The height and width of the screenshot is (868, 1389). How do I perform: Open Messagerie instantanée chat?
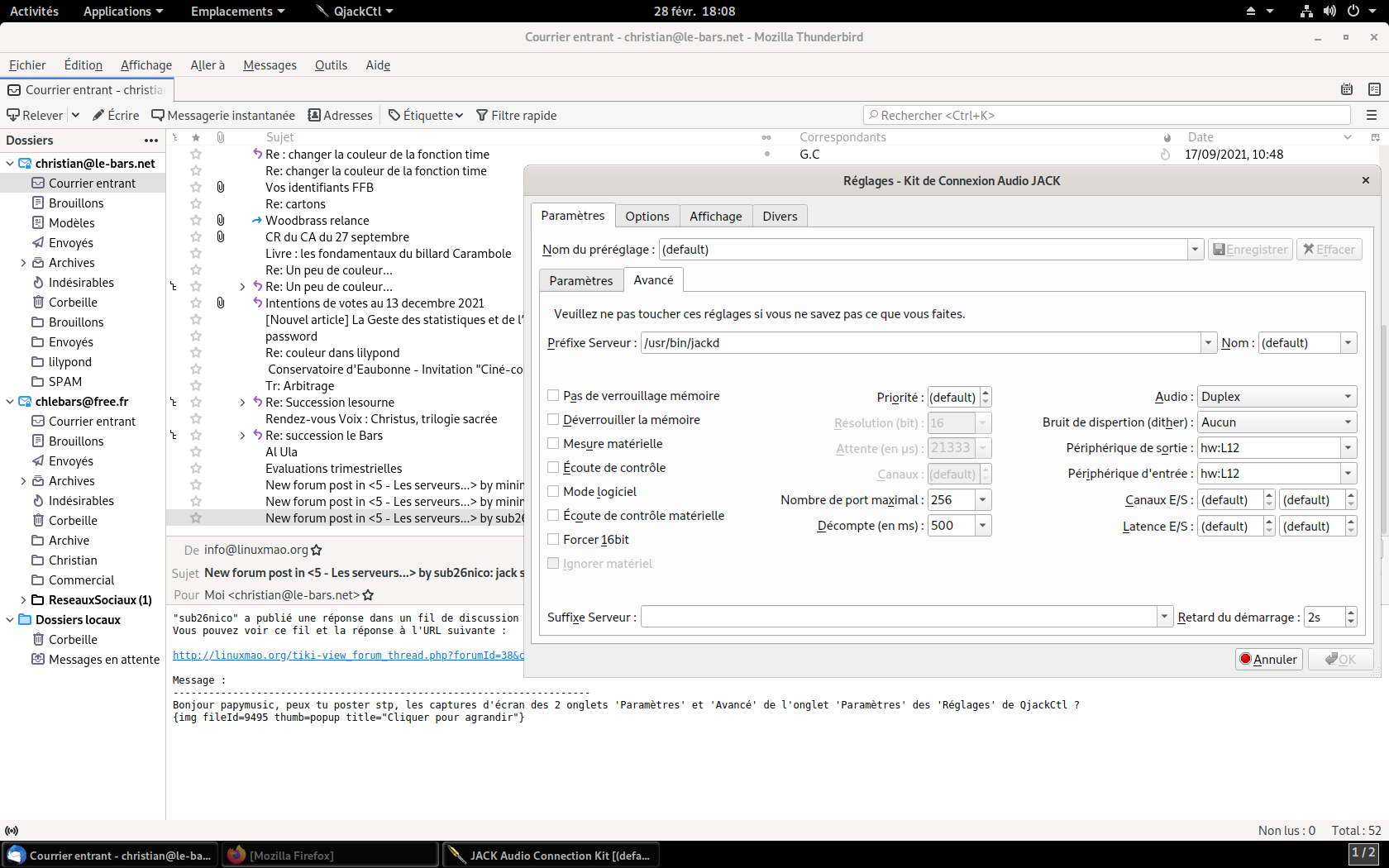point(223,115)
